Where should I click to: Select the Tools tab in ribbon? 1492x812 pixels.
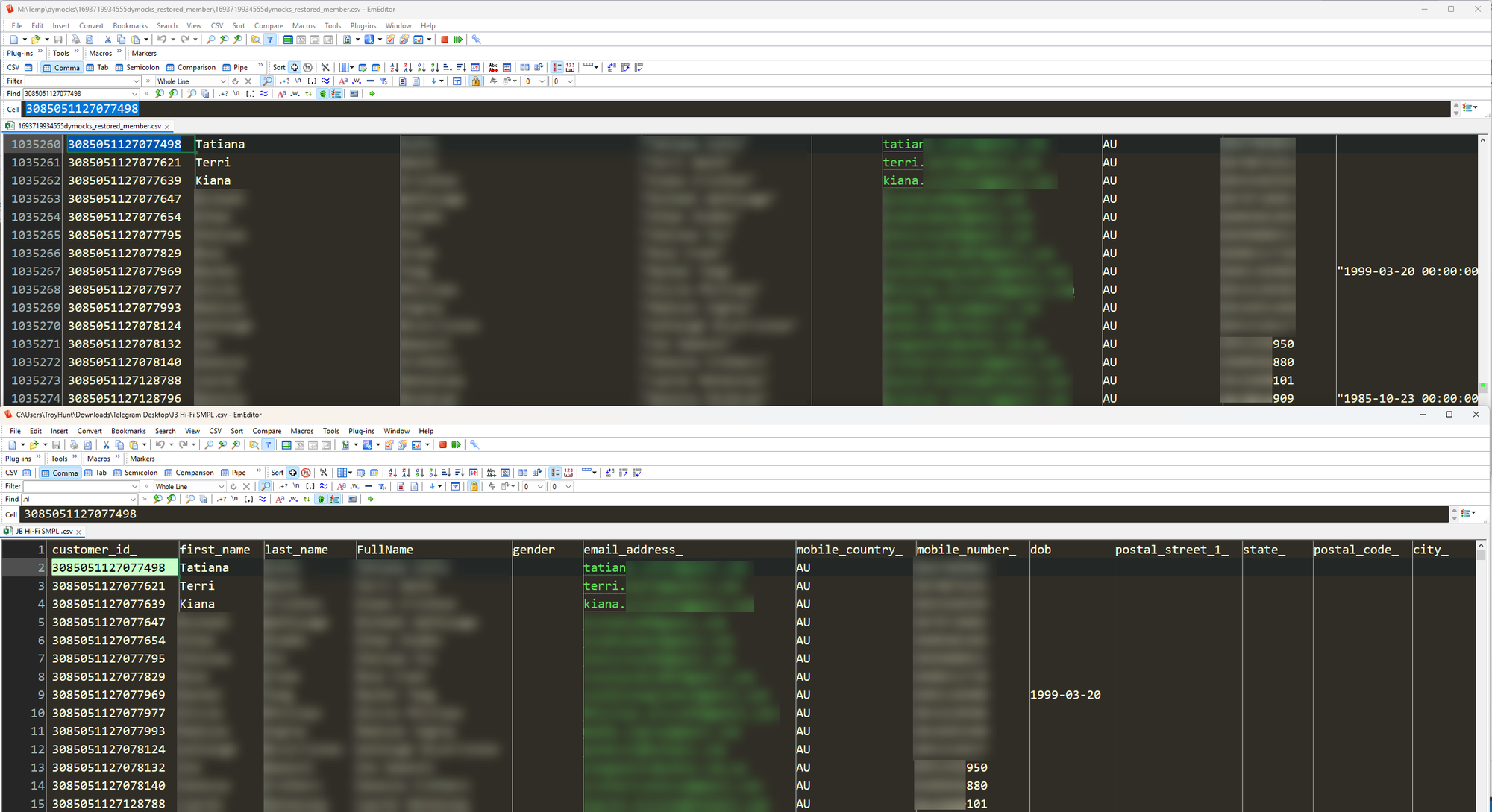(58, 53)
